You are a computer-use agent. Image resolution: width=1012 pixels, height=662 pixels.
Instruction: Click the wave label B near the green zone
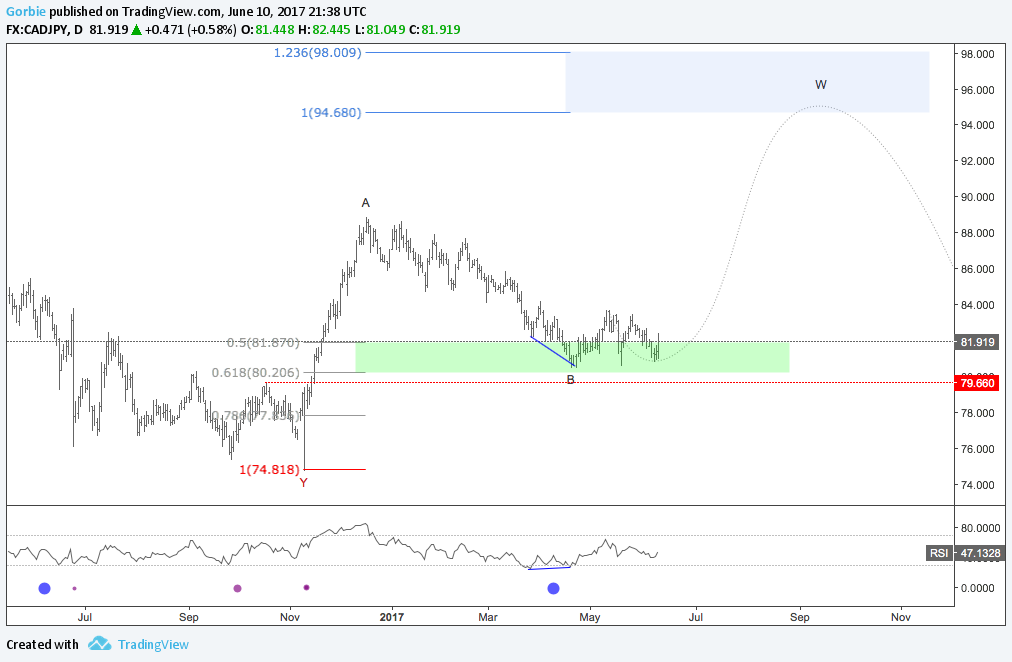(x=571, y=380)
